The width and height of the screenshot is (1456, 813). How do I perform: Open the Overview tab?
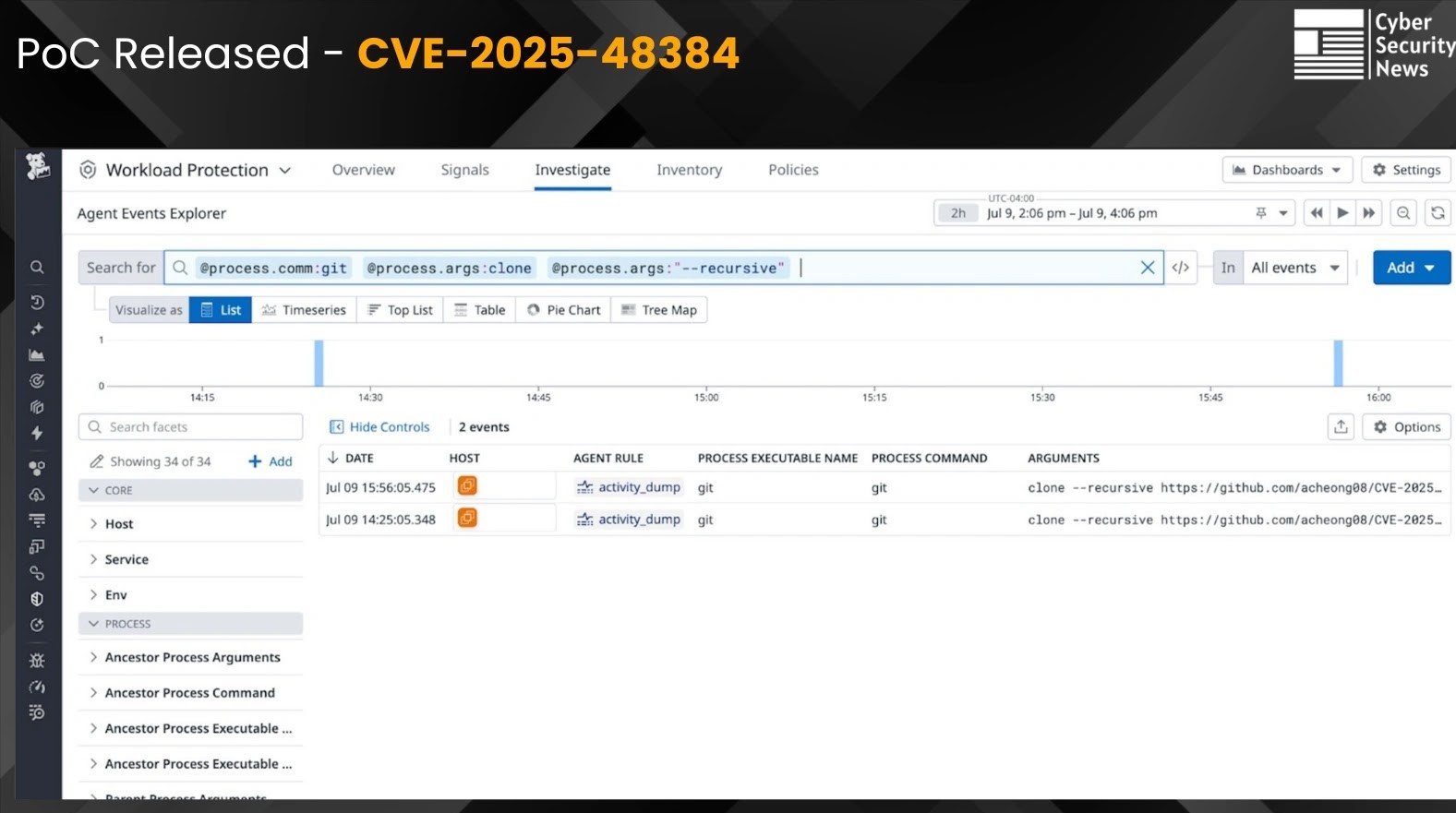(x=363, y=170)
